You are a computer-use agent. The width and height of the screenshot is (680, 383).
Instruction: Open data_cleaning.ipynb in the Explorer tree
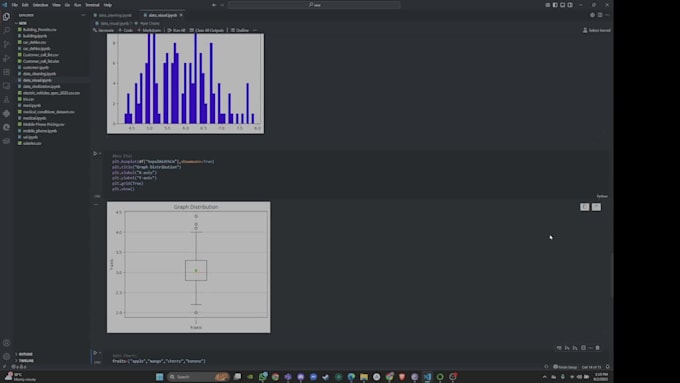click(x=39, y=74)
